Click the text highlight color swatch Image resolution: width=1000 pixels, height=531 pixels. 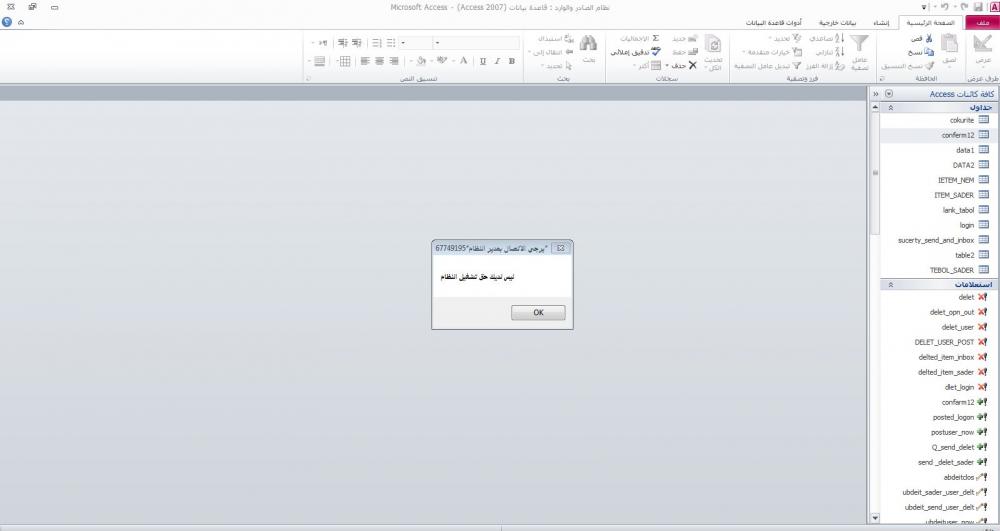[x=441, y=61]
